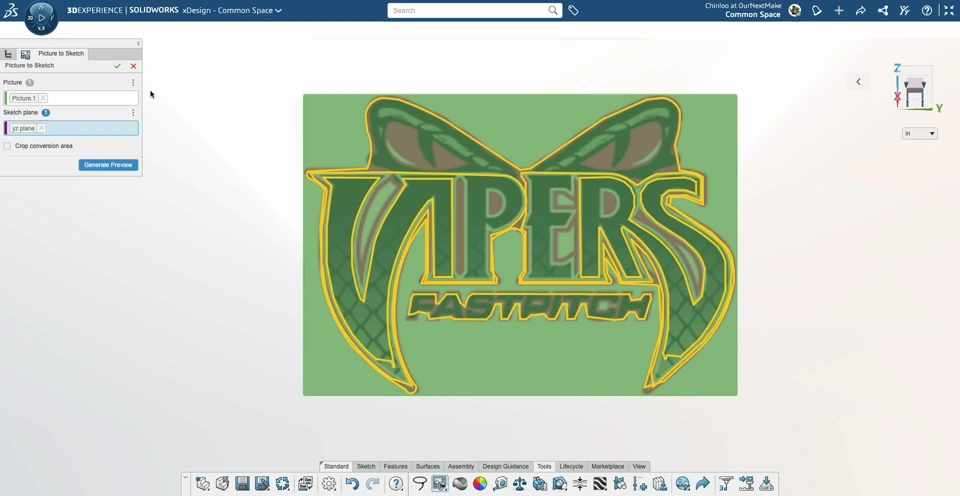960x496 pixels.
Task: Select the Picture.1 chip in the Picture field
Action: pyautogui.click(x=24, y=98)
